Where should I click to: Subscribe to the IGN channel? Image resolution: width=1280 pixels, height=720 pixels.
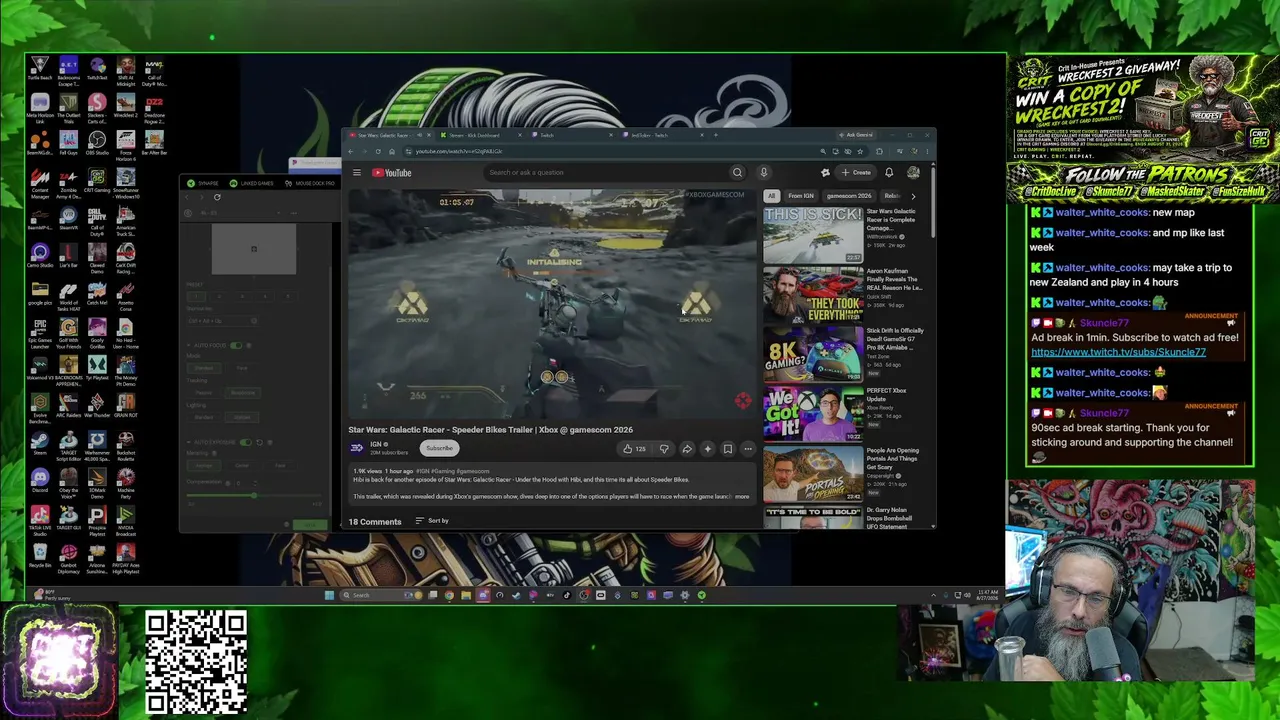(439, 449)
